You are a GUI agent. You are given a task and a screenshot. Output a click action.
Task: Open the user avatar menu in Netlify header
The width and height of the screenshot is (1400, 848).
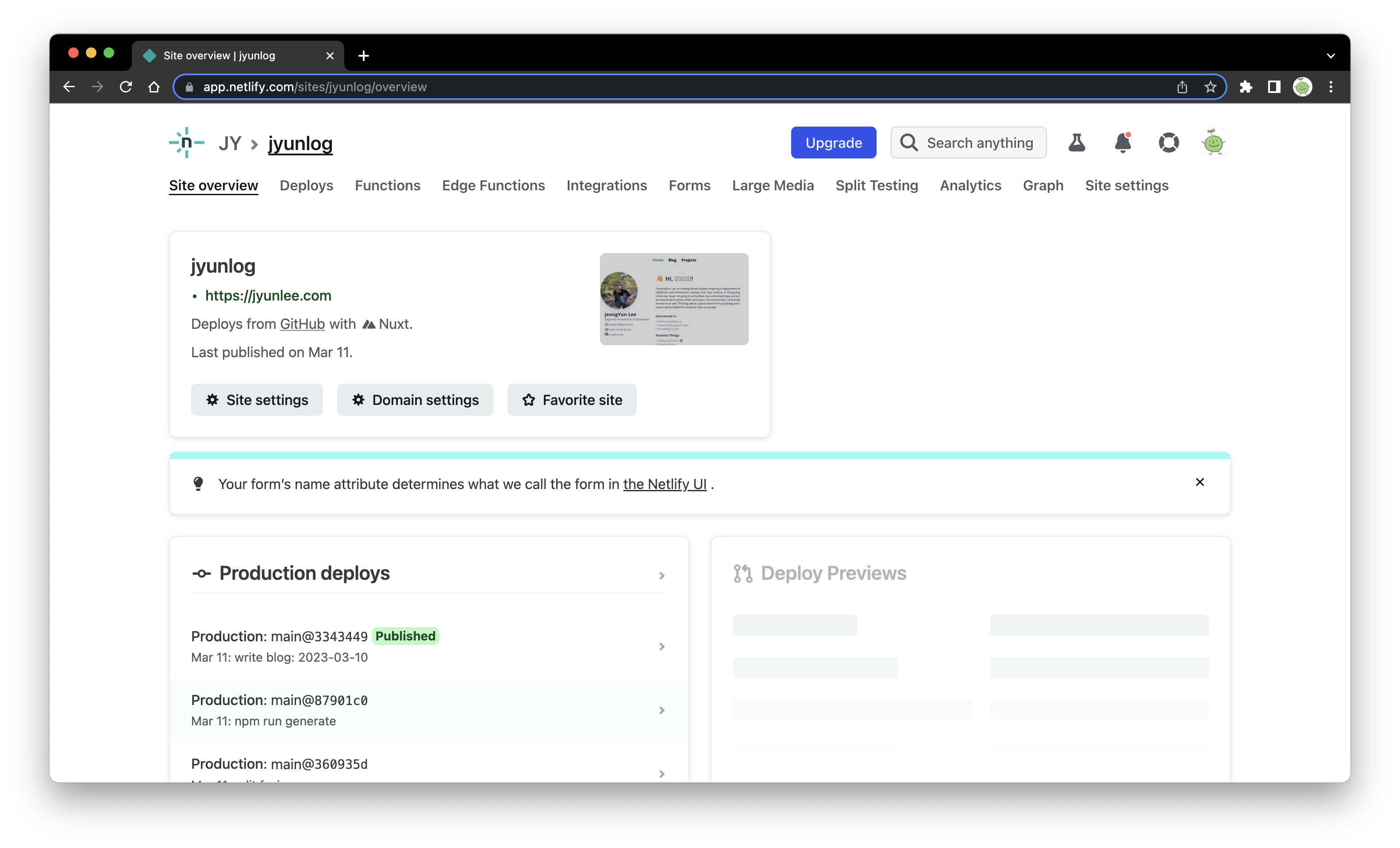1214,143
